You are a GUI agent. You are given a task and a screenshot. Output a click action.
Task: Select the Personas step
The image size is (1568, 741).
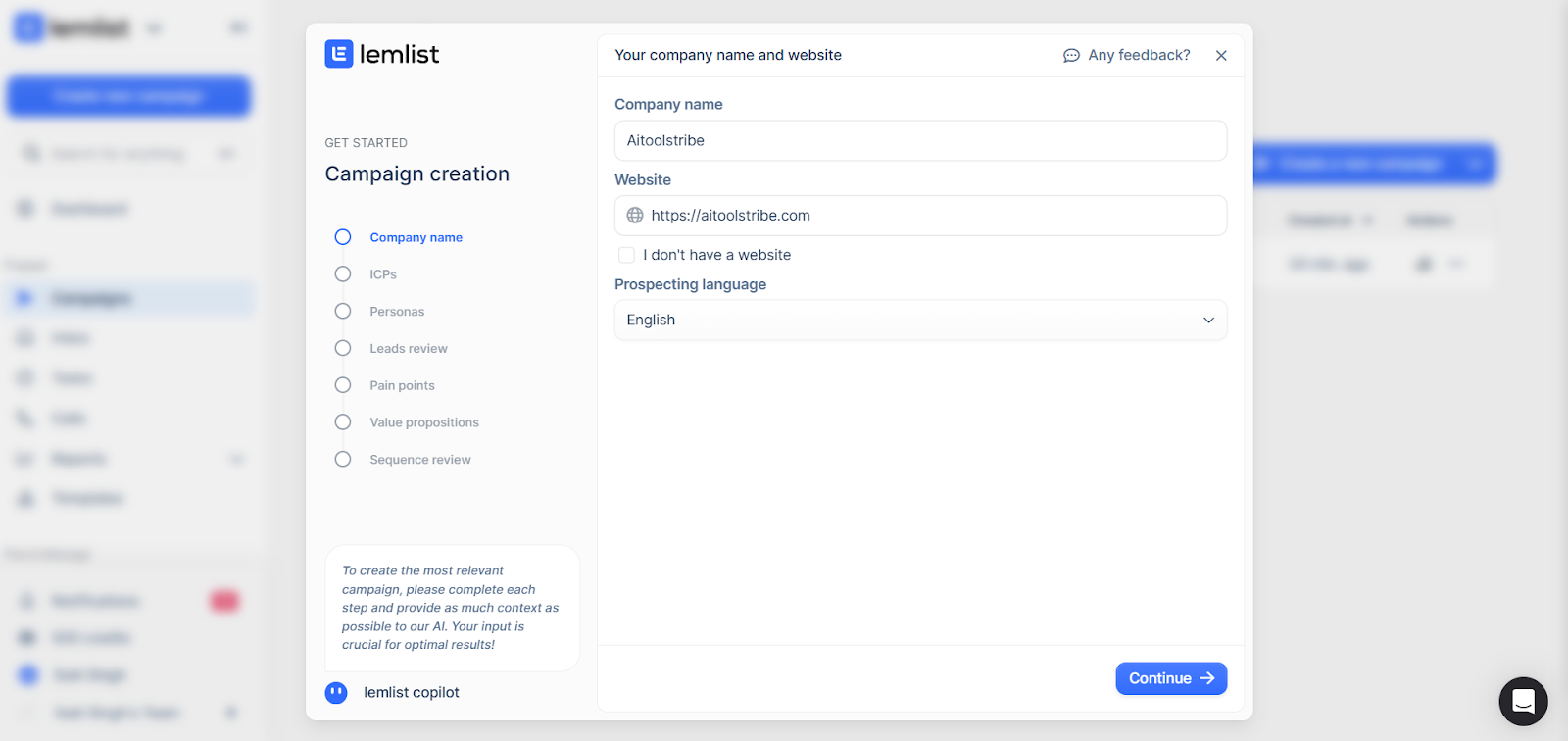click(397, 312)
